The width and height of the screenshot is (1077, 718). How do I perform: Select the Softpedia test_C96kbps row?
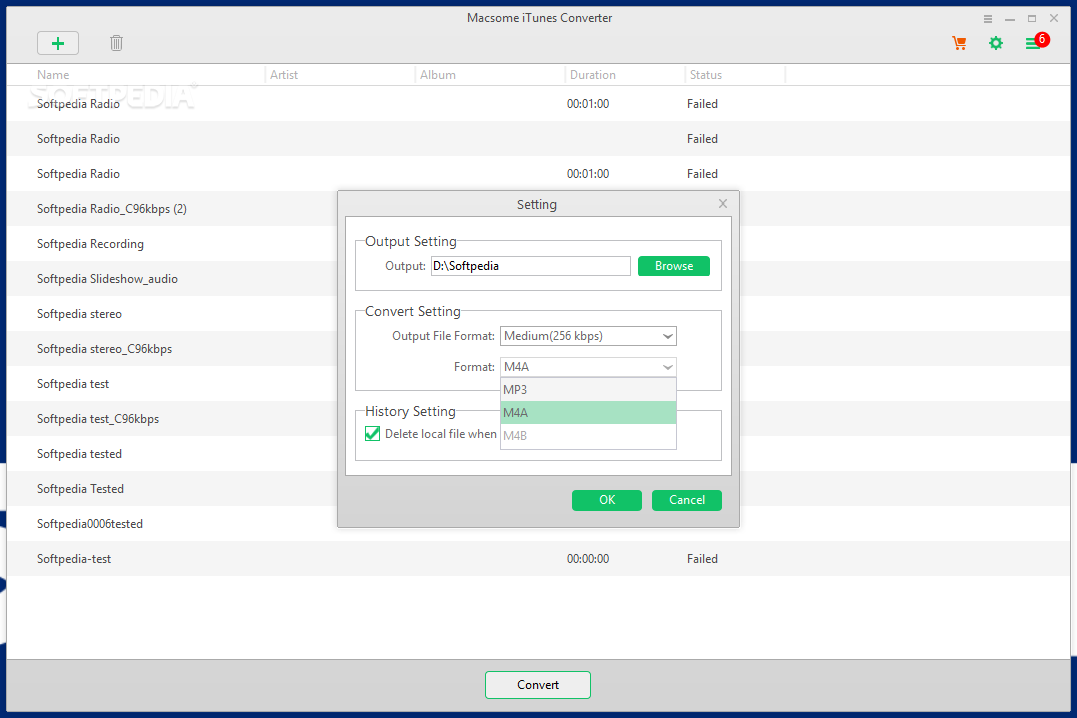(x=172, y=419)
